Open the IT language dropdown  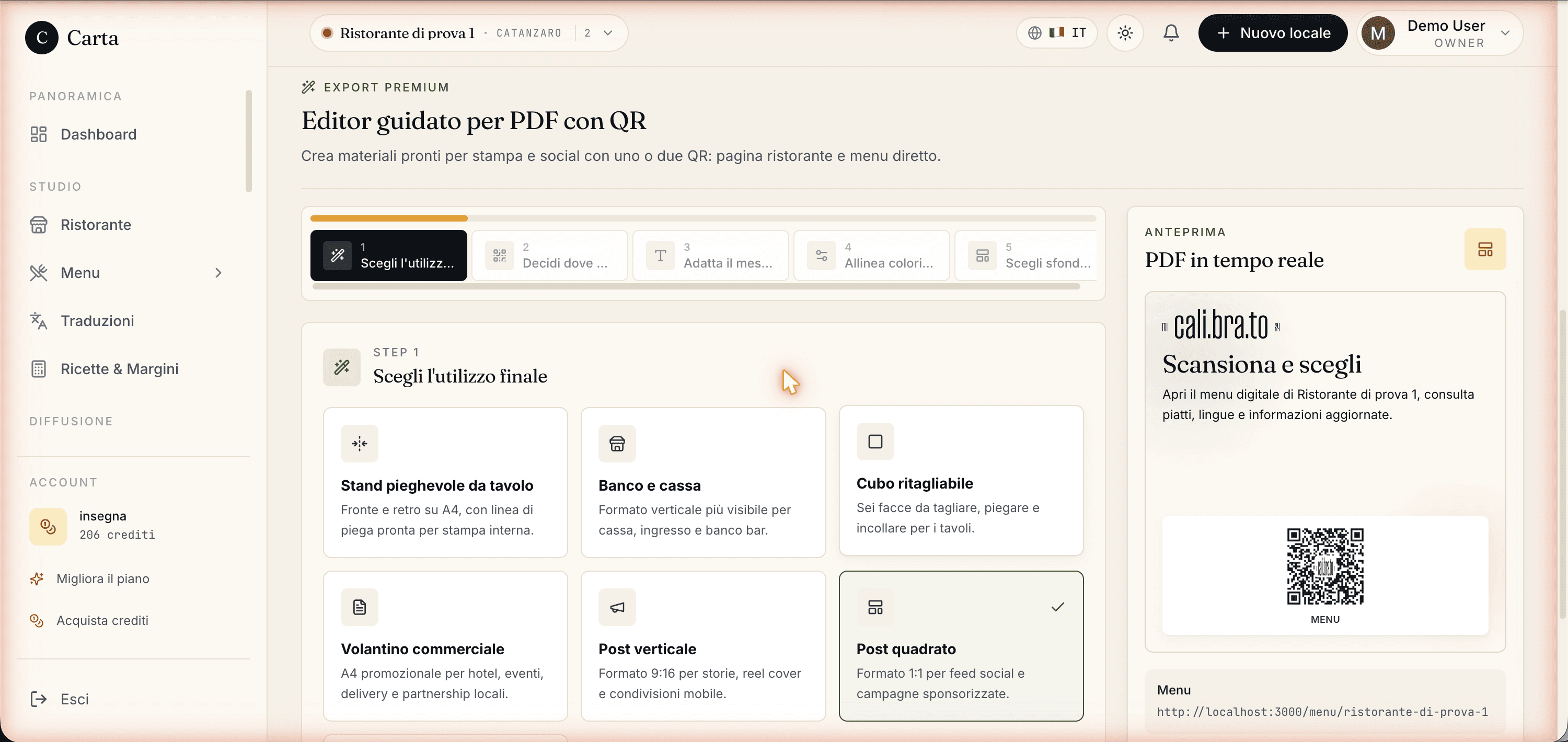coord(1057,33)
